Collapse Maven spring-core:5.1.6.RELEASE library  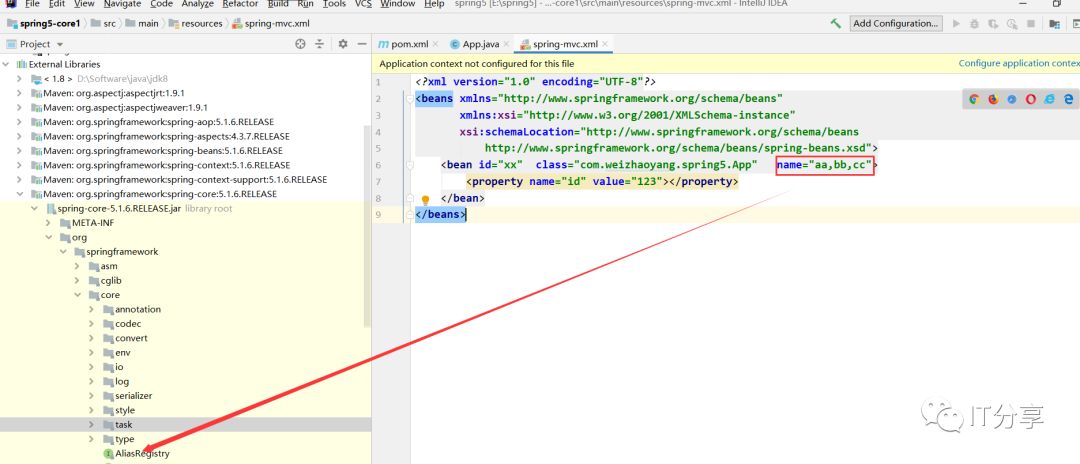[x=19, y=194]
